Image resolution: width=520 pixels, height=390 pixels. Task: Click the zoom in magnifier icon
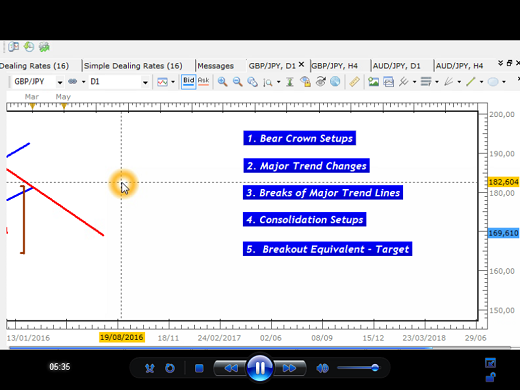click(222, 82)
